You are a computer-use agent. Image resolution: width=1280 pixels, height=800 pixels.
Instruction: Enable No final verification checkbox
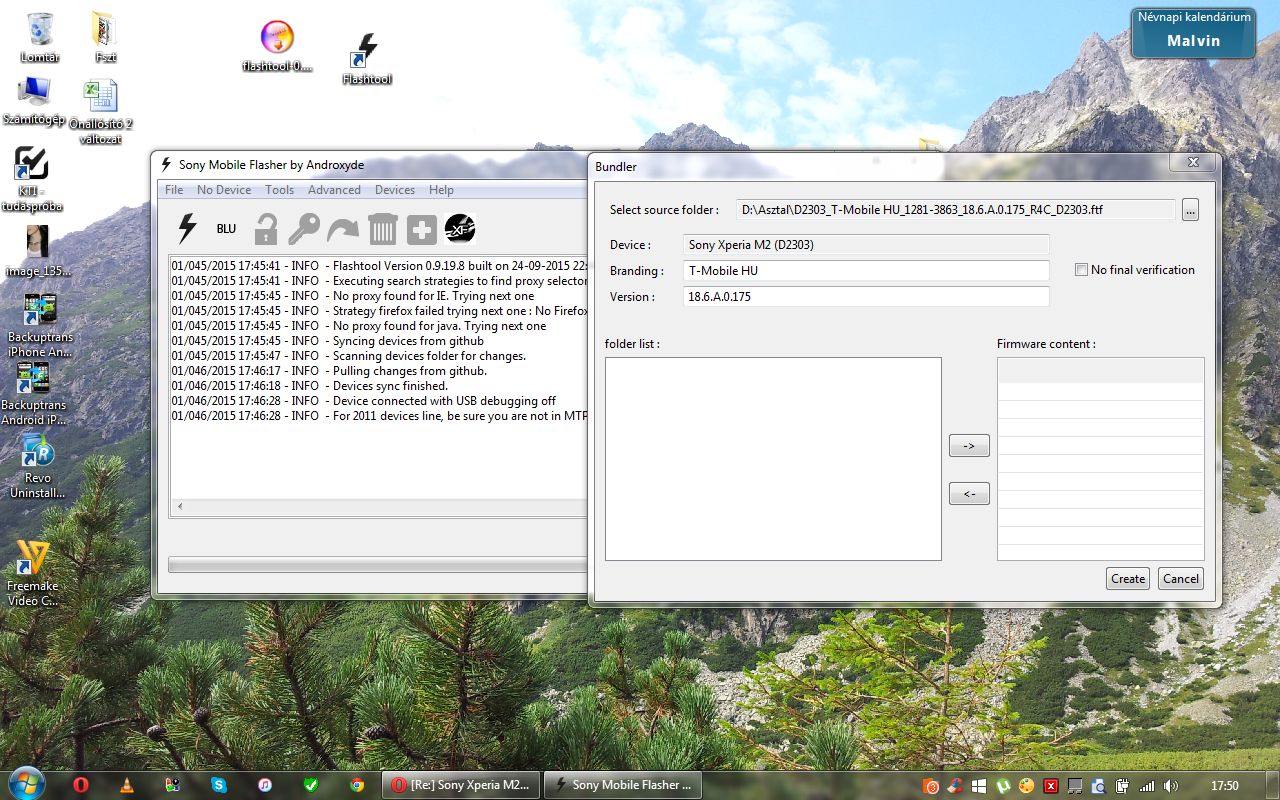click(x=1081, y=270)
